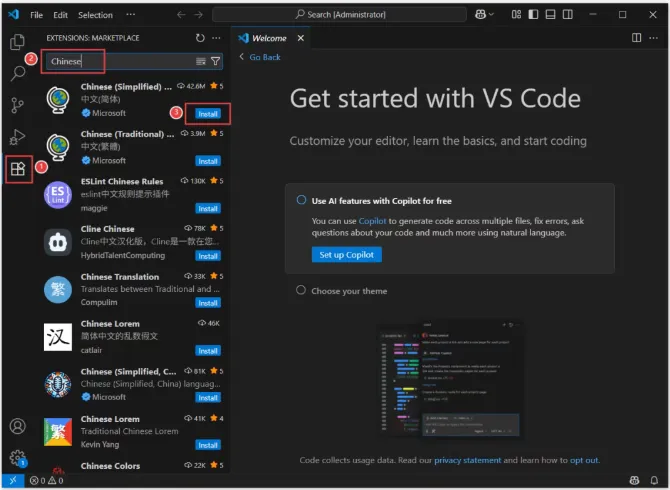Open the Manage gear icon

point(18,458)
